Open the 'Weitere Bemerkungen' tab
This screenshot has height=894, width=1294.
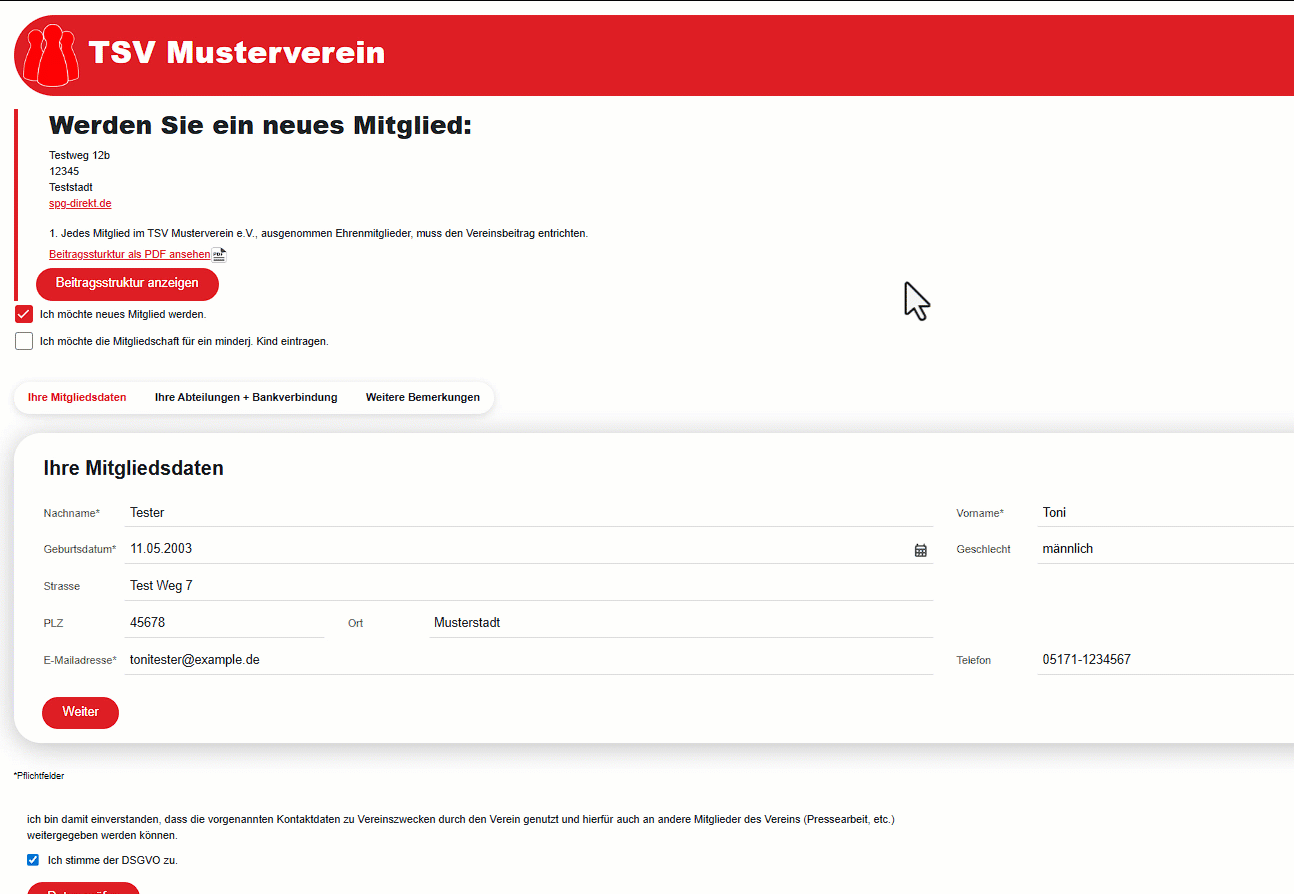point(422,397)
